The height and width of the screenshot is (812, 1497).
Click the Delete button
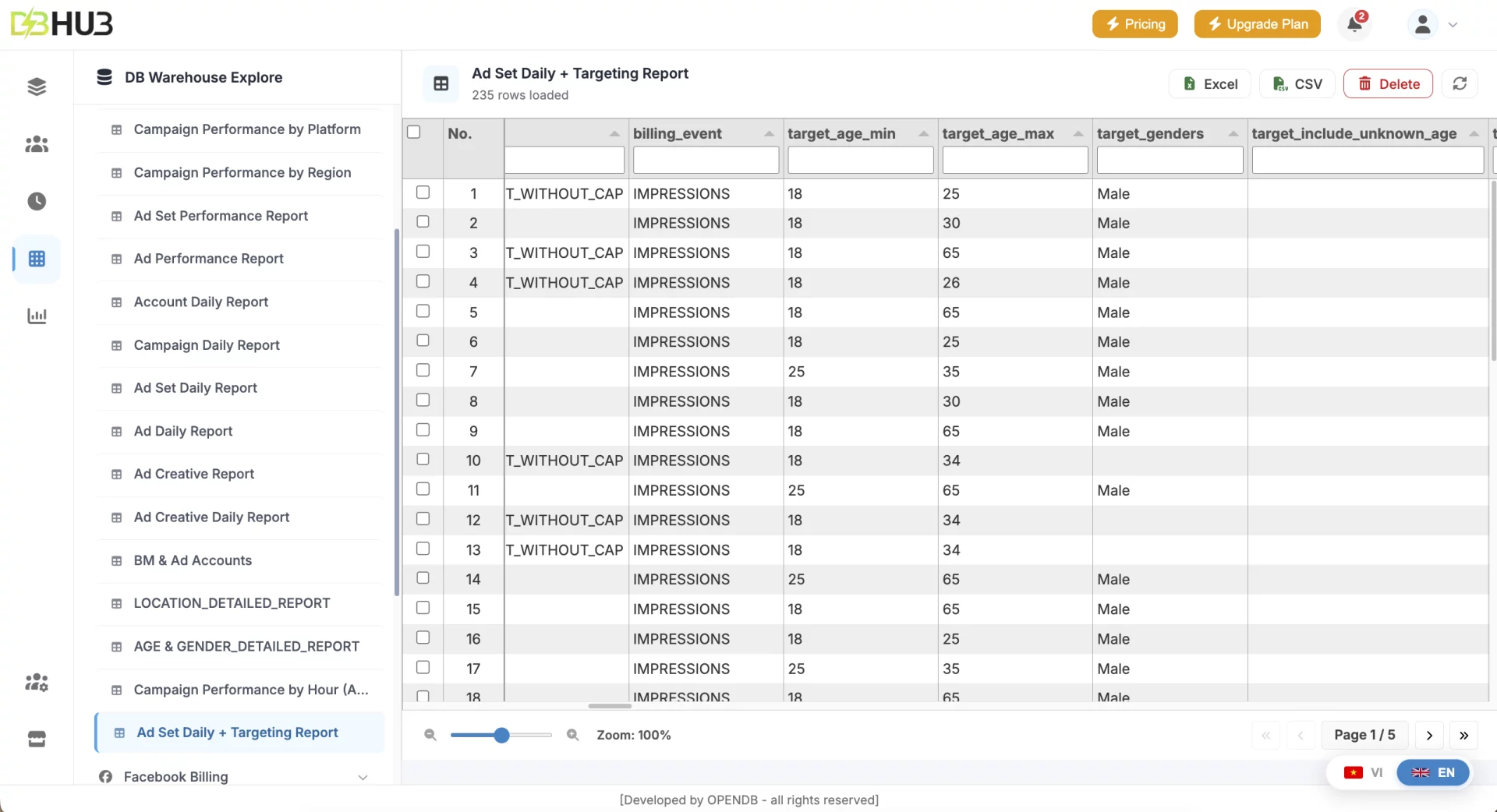pos(1388,83)
